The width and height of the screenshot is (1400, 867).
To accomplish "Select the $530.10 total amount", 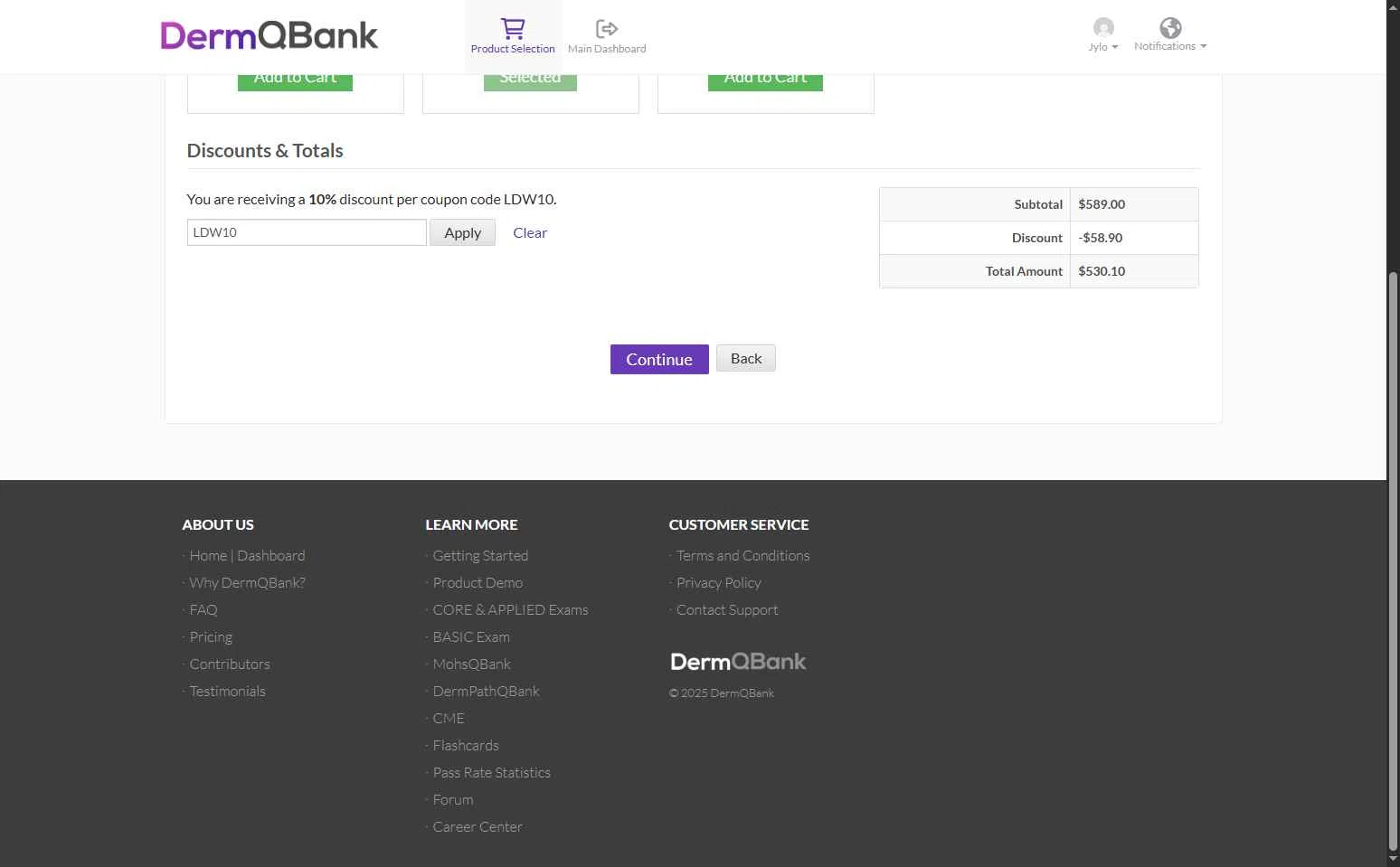I will pos(1102,271).
